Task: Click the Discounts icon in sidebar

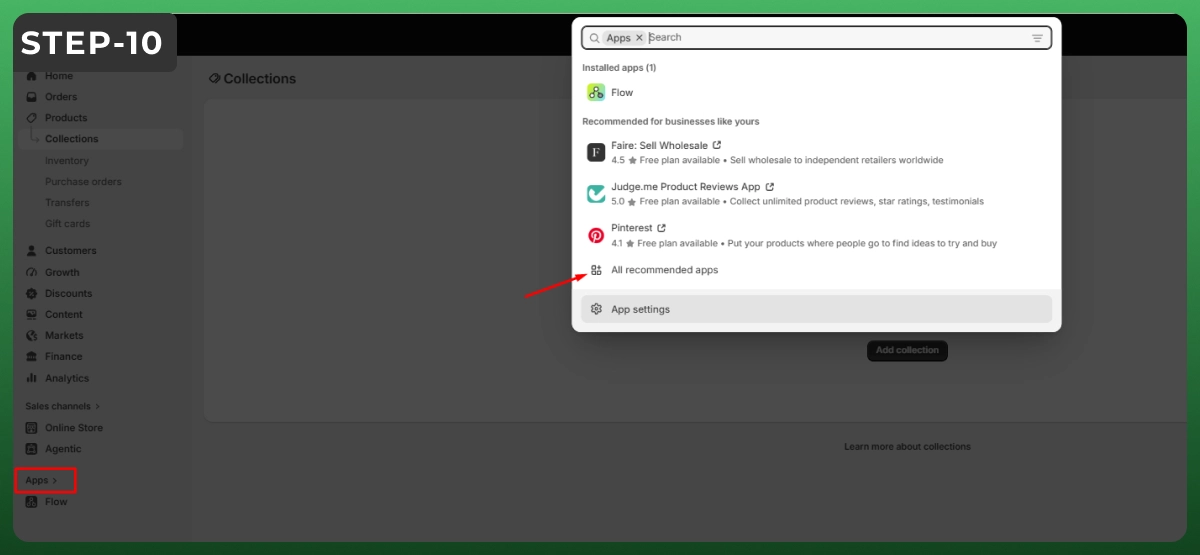Action: 31,294
